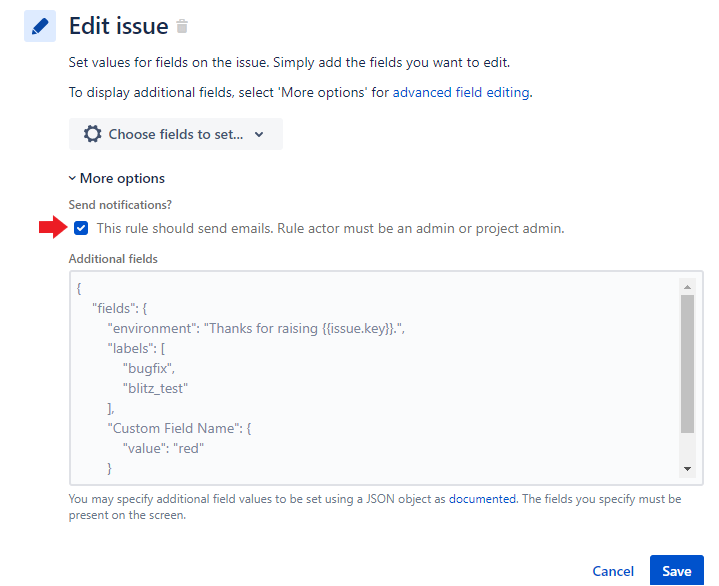
Task: Place cursor on the "environment" JSON line
Action: pos(256,328)
